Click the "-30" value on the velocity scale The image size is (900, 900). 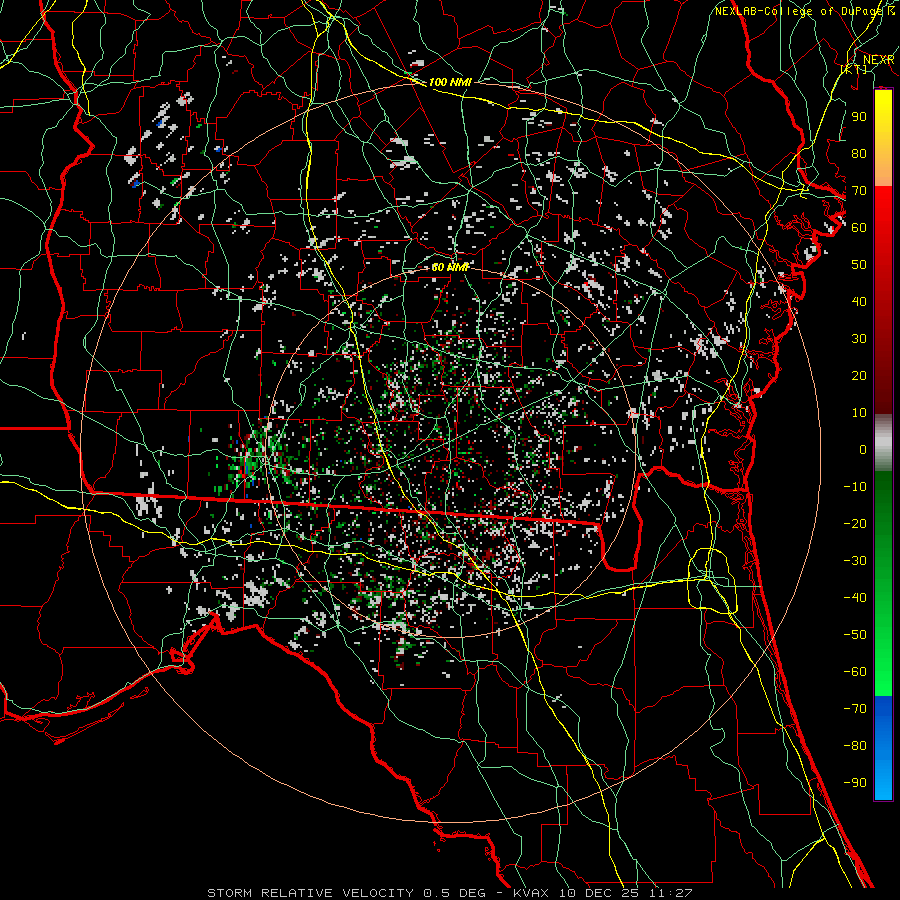pos(855,561)
